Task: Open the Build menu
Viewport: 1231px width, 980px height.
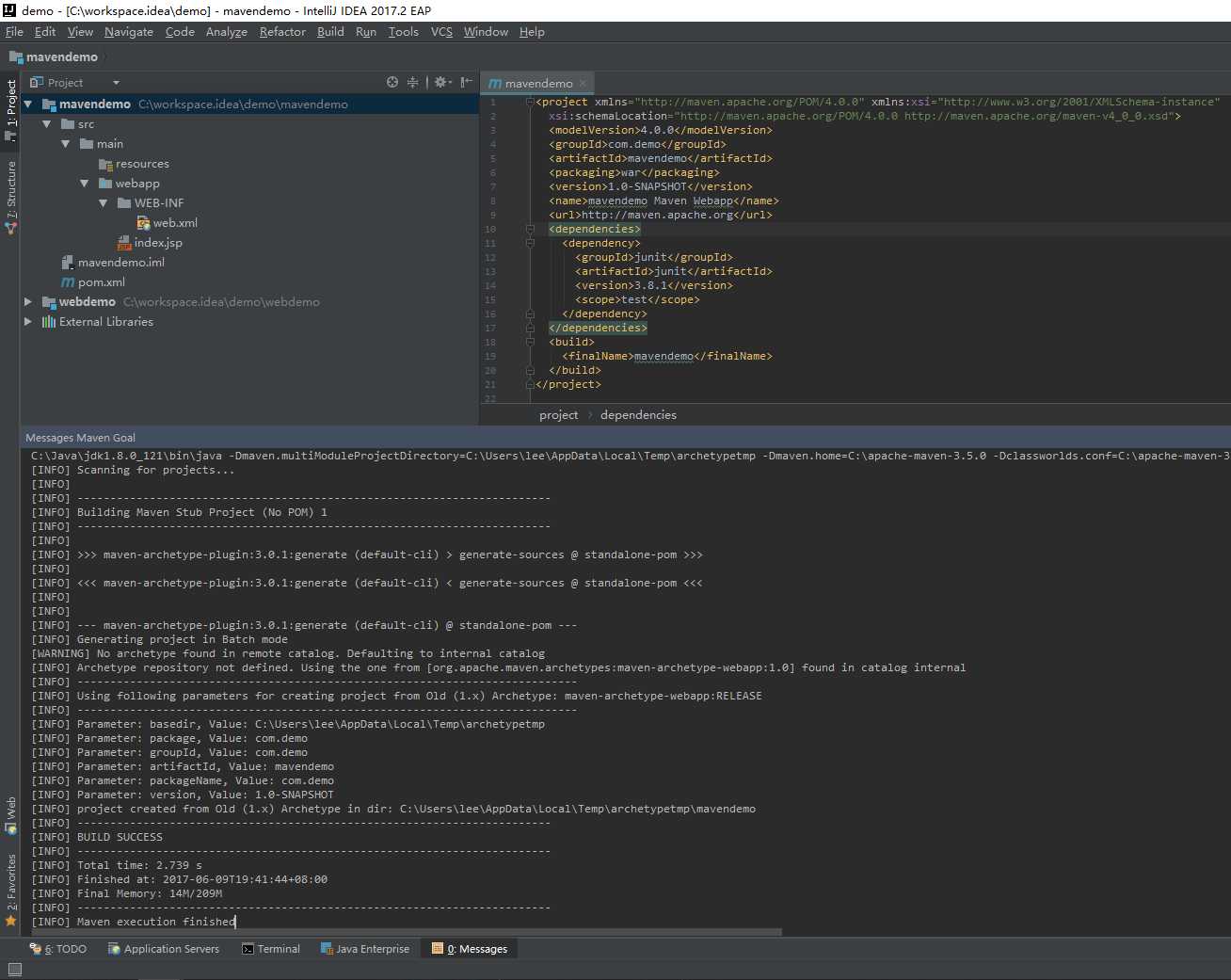Action: click(x=330, y=32)
